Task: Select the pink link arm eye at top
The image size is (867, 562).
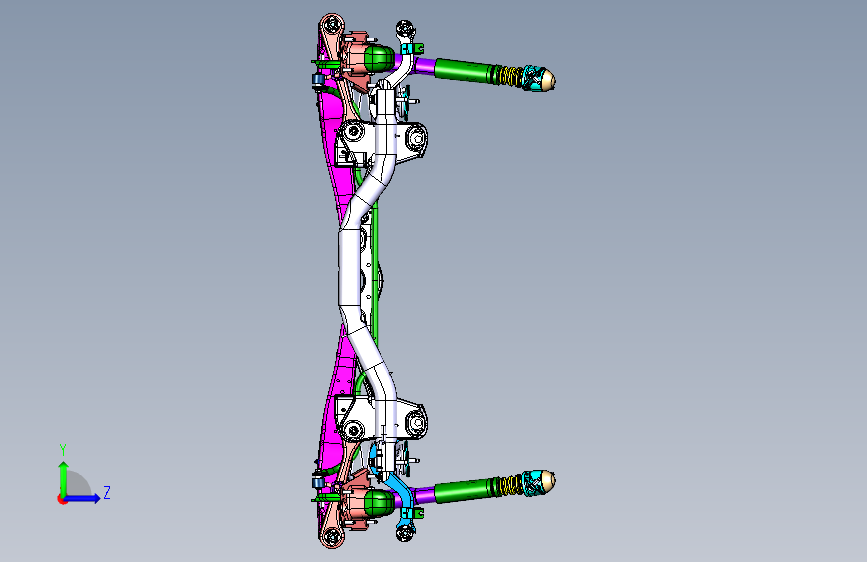Action: point(332,25)
